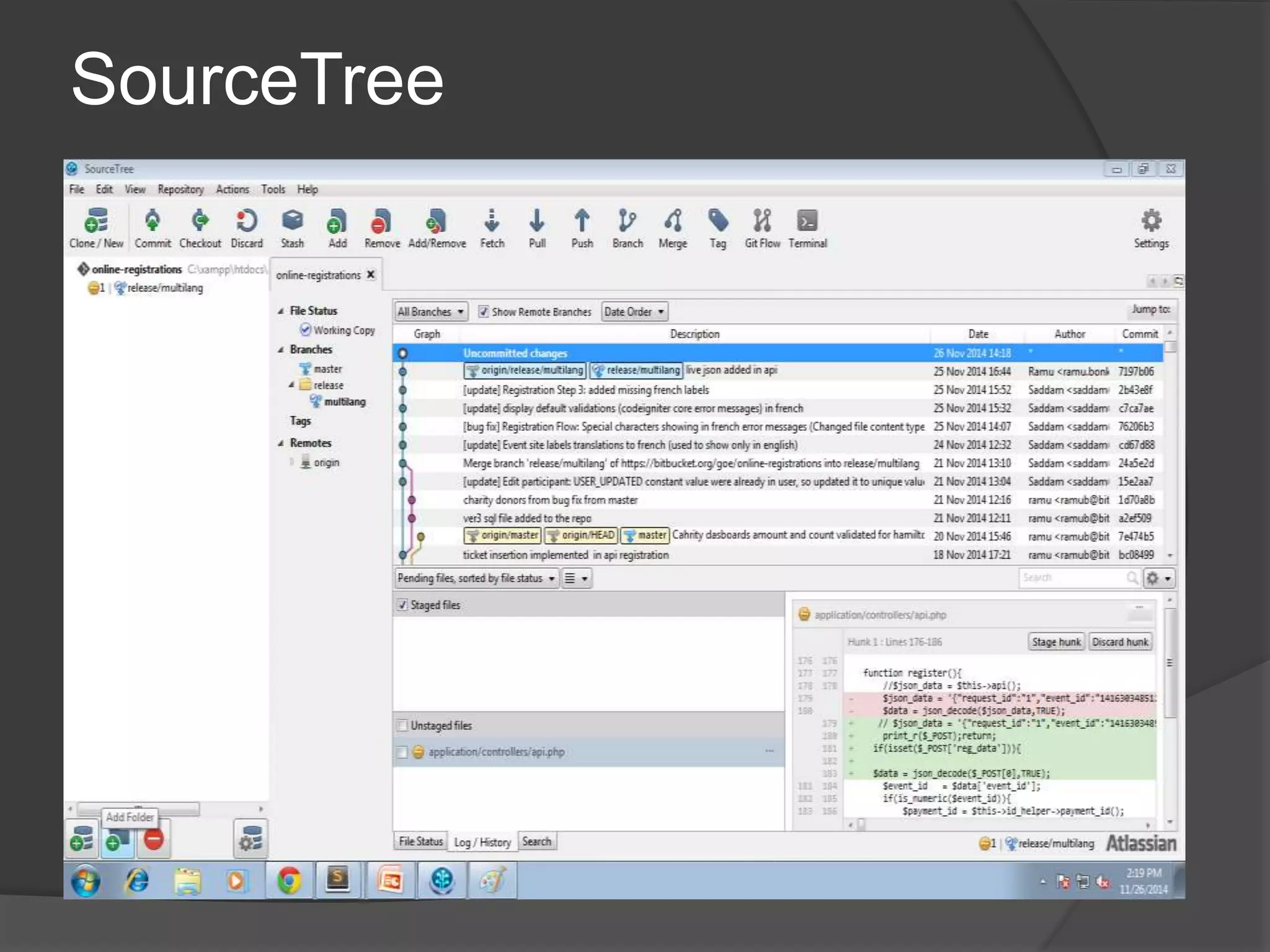
Task: Open the list view mode dropdown
Action: coord(576,578)
